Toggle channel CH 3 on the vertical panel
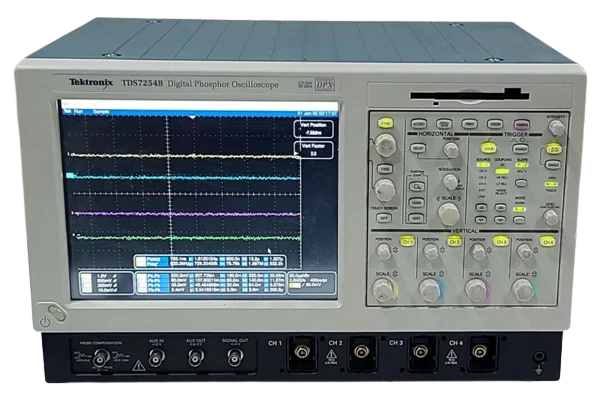 click(x=501, y=242)
